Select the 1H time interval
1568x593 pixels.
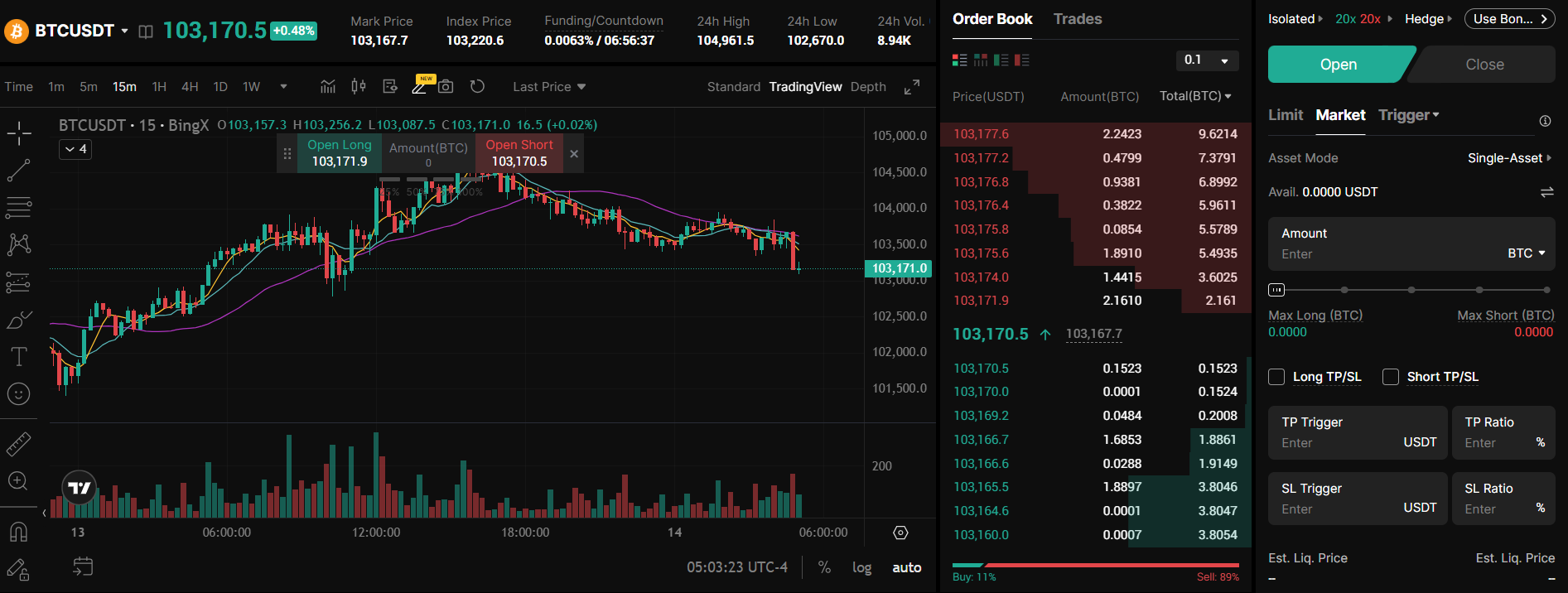click(x=159, y=86)
